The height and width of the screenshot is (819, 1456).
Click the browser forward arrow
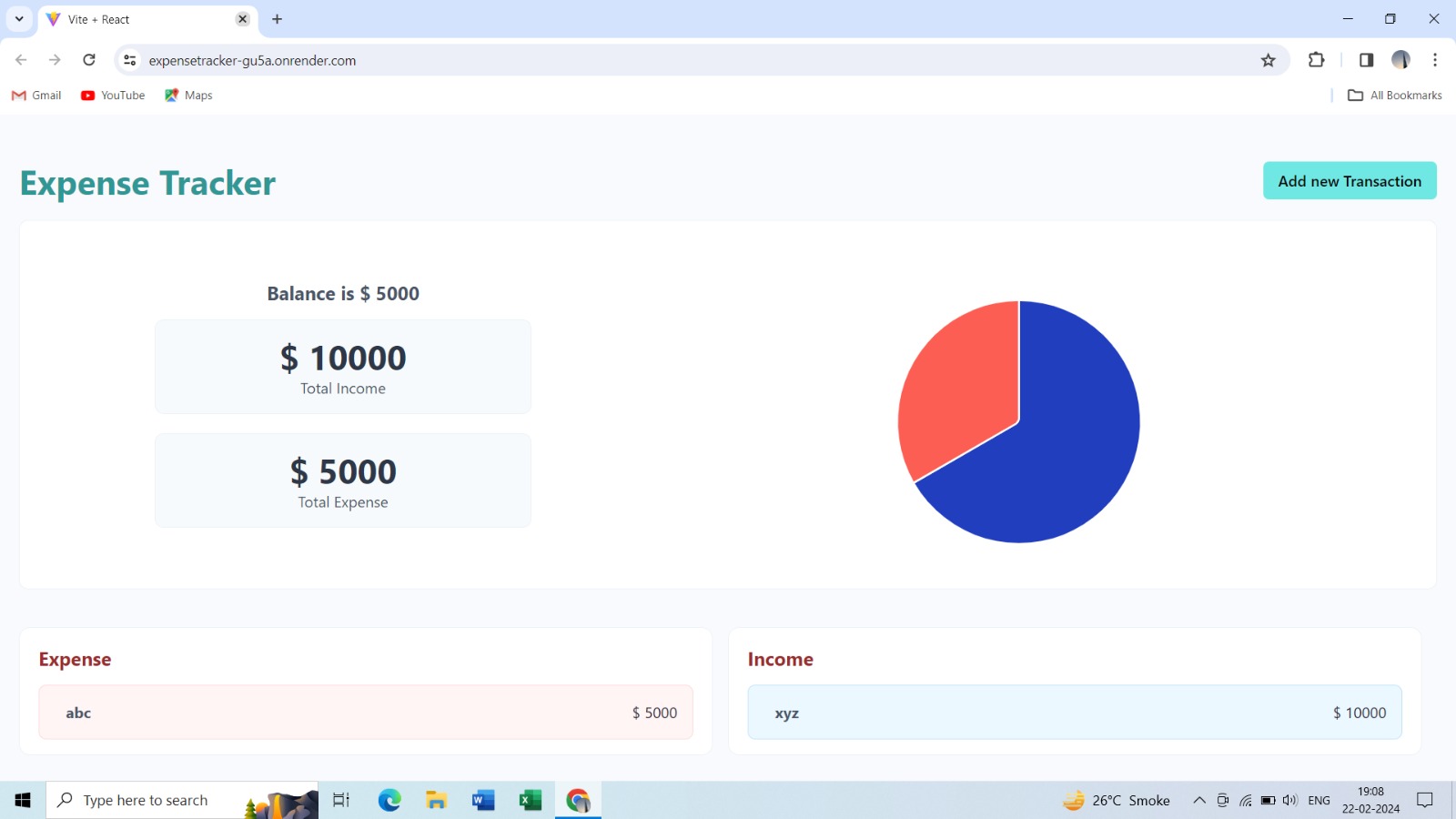pos(55,60)
